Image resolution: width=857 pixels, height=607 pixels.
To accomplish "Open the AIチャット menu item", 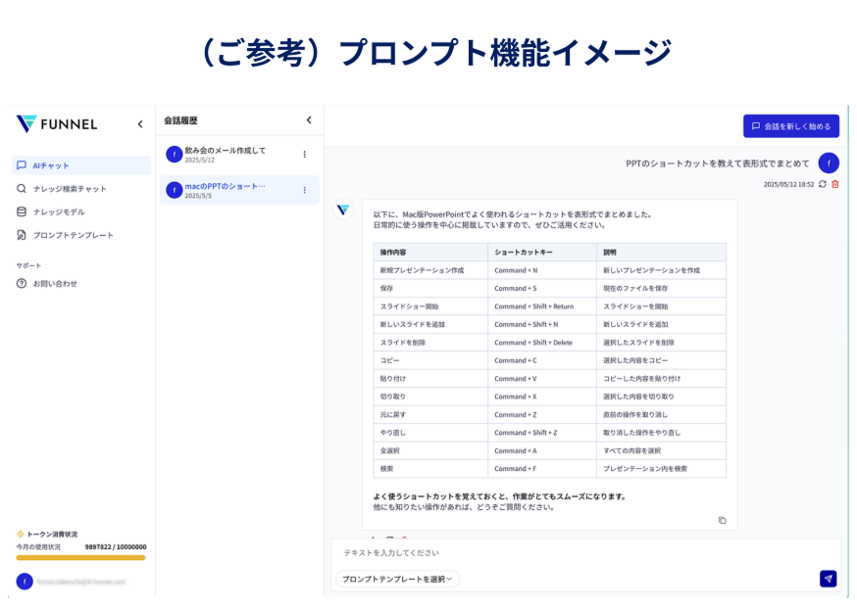I will (x=81, y=166).
